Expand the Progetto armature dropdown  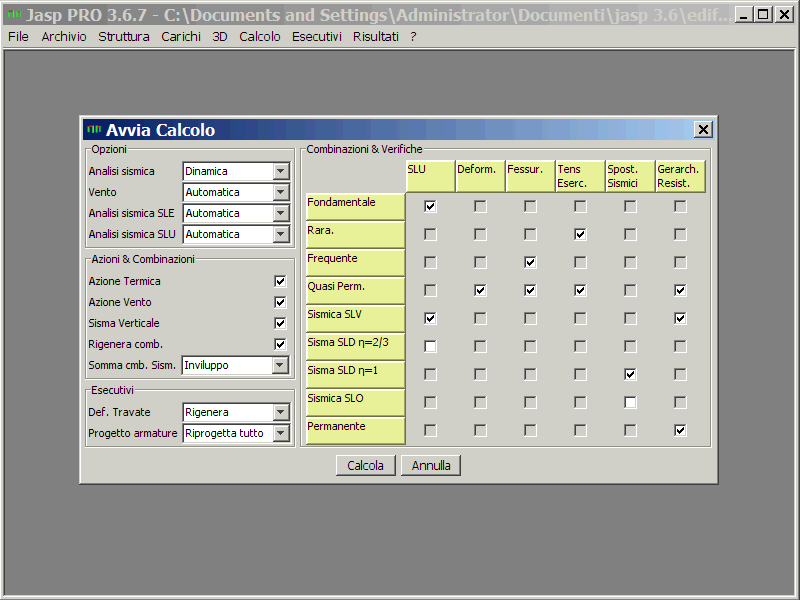tap(280, 433)
